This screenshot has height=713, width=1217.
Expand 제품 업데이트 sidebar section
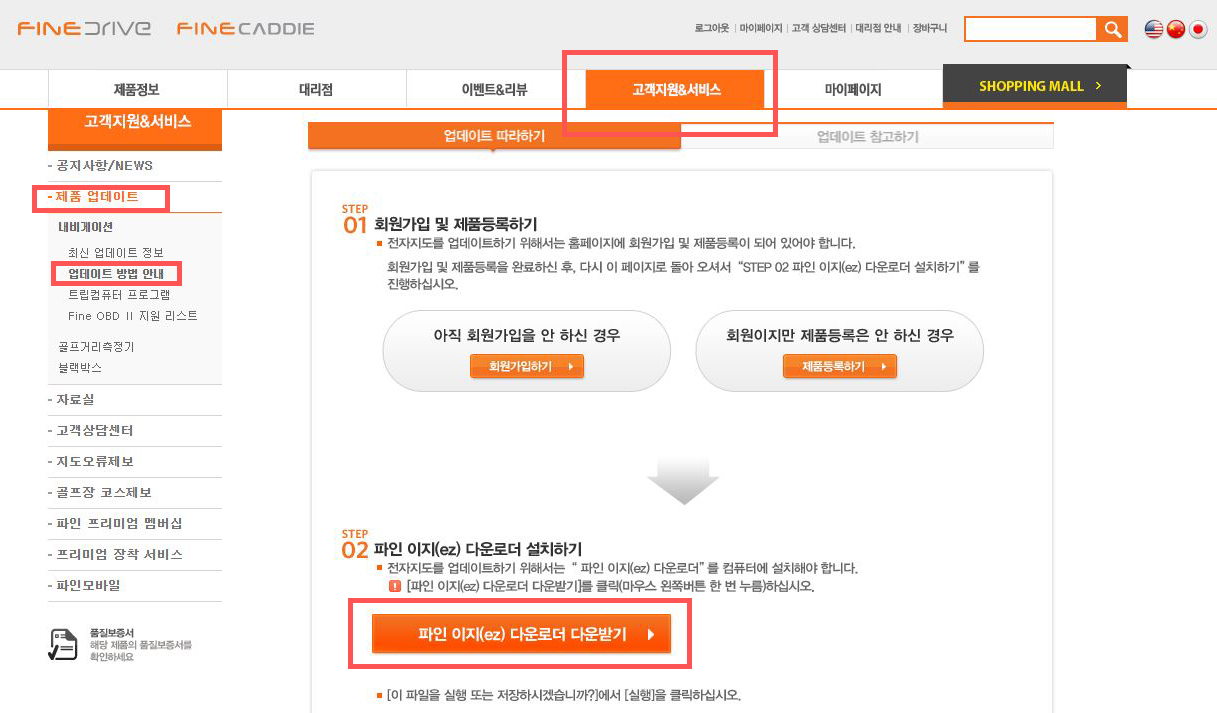(x=96, y=197)
